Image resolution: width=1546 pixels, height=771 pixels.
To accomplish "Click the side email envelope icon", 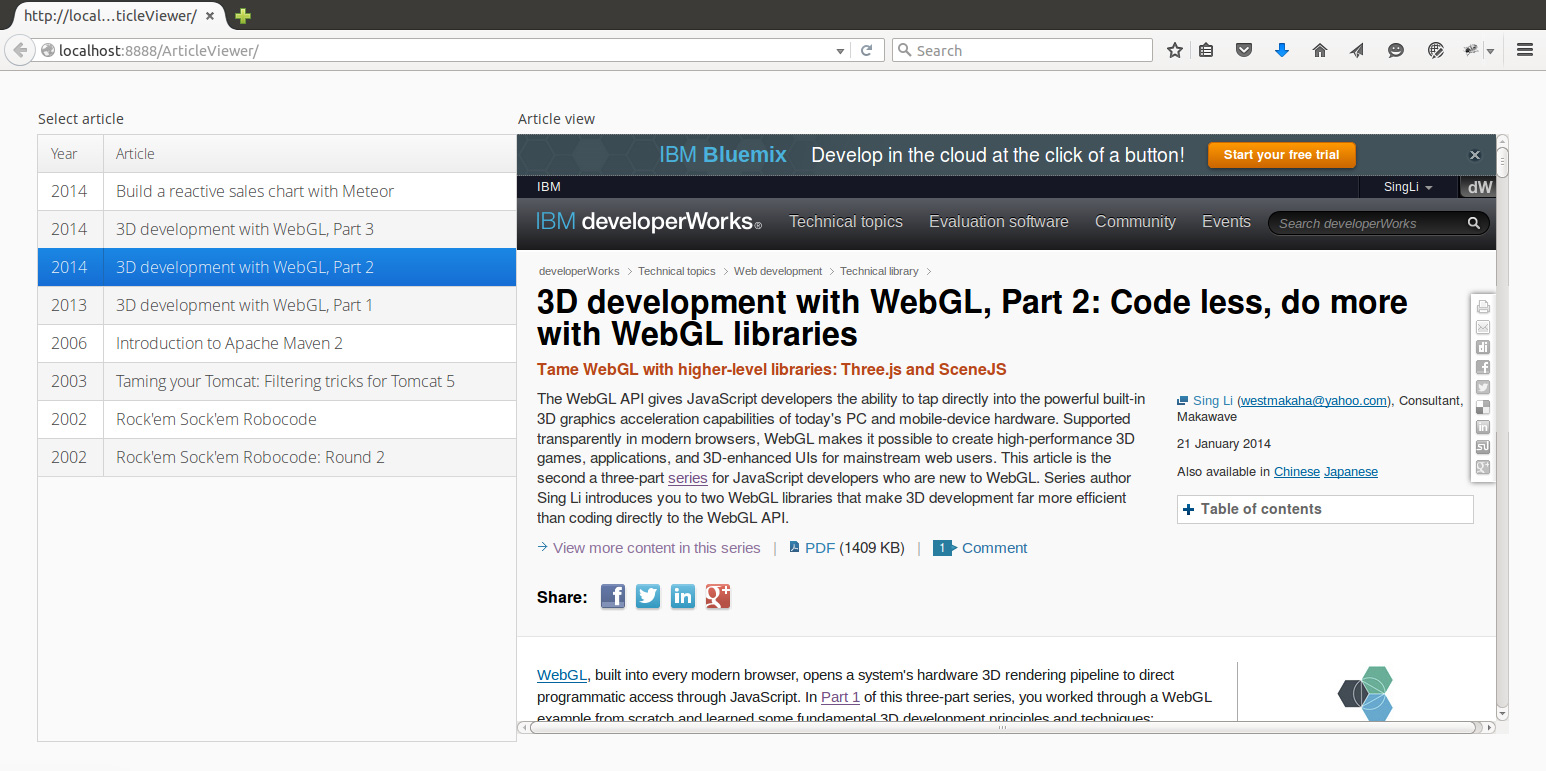I will 1483,327.
